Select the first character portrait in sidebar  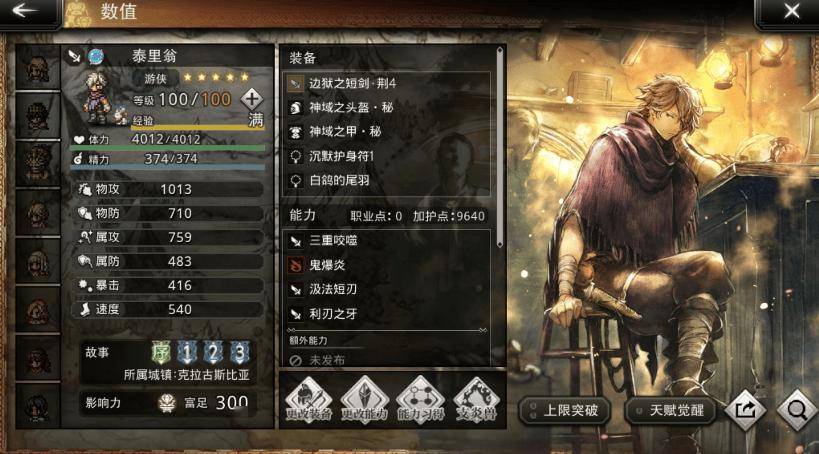coord(38,68)
